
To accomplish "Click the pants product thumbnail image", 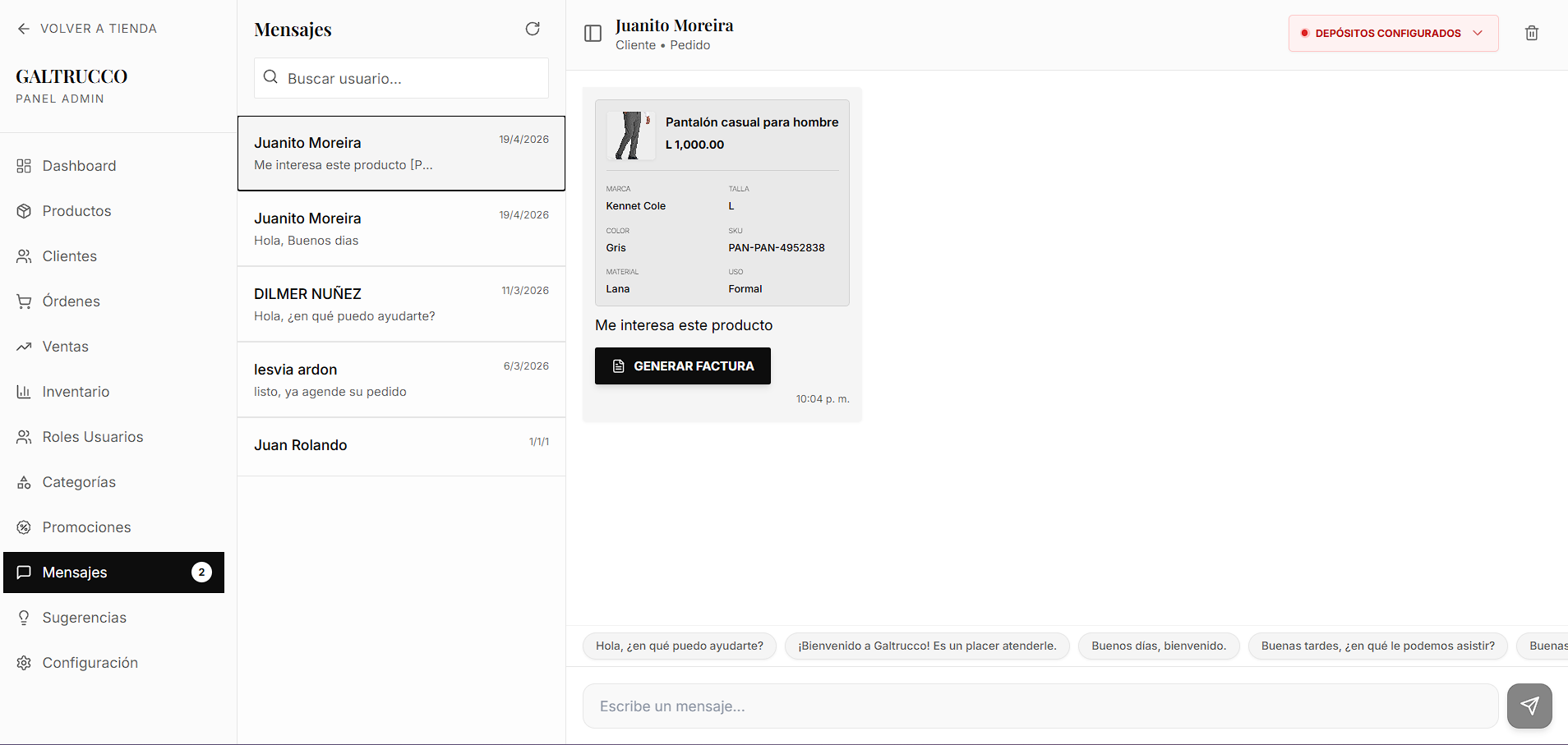I will 630,136.
